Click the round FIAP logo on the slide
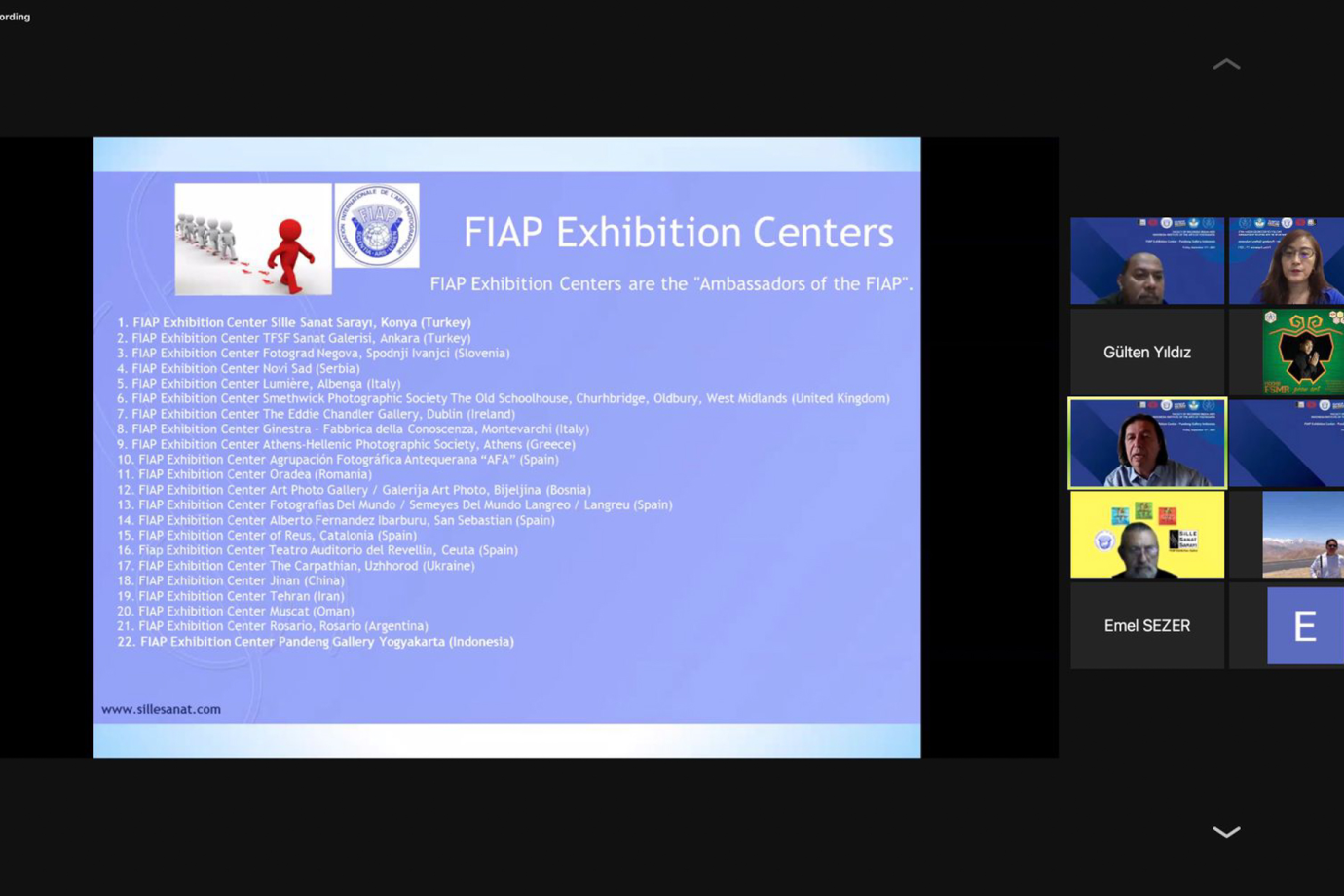 377,225
